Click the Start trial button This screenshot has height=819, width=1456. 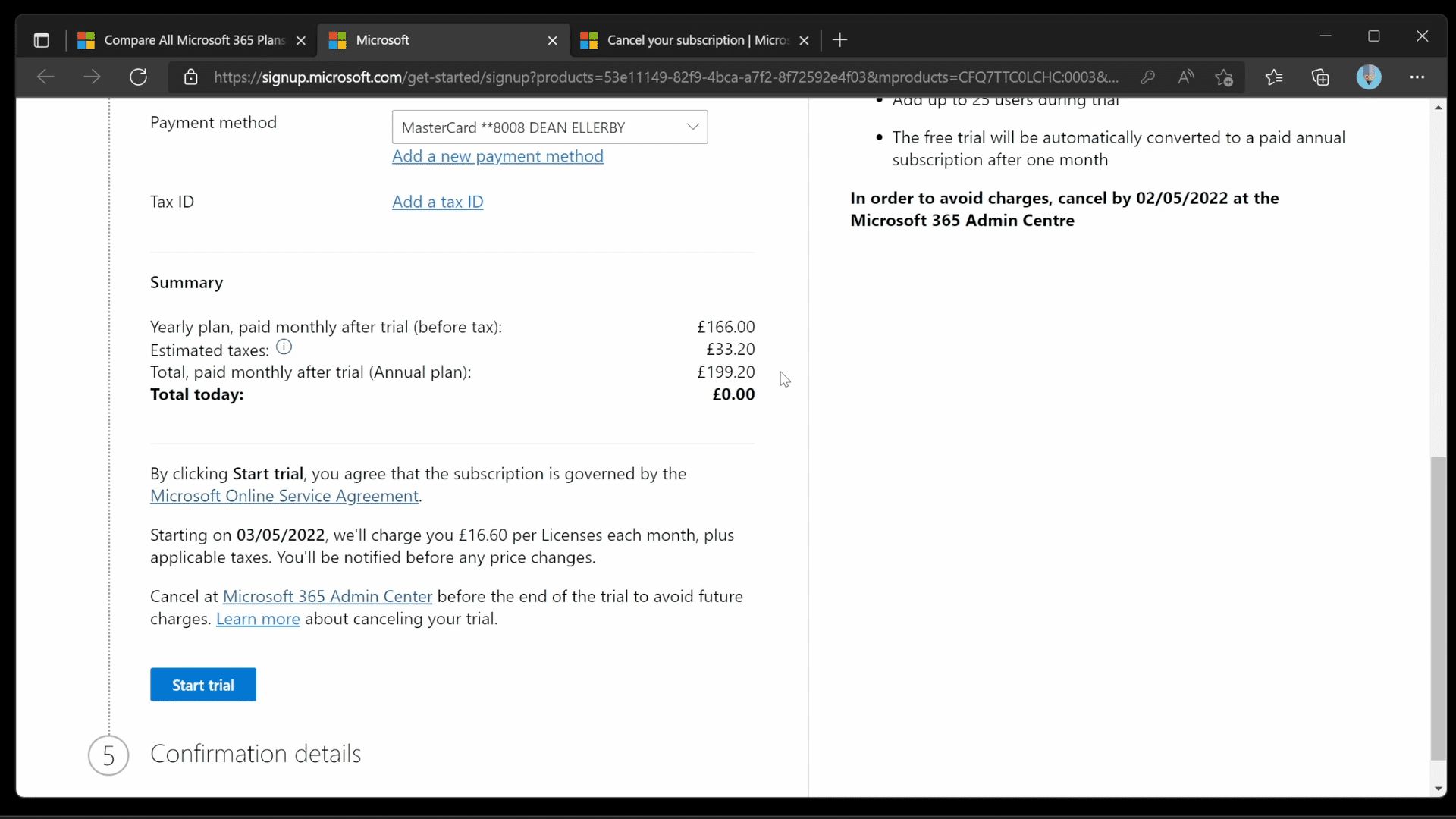pos(202,684)
